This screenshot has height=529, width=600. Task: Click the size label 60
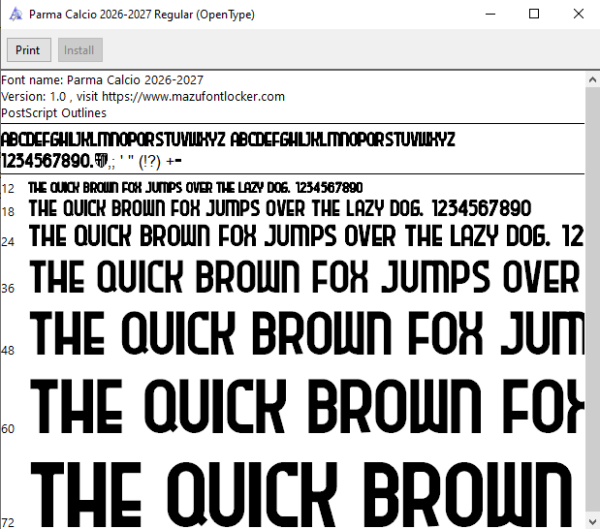[8, 429]
